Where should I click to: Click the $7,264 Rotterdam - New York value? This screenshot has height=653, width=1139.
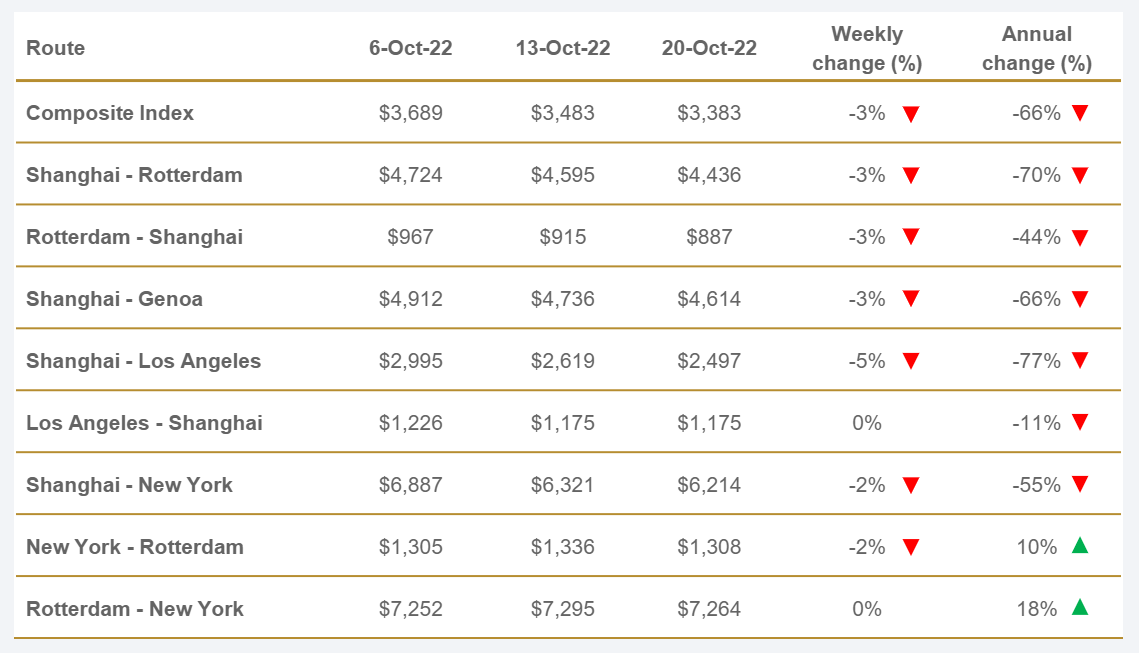pyautogui.click(x=709, y=609)
